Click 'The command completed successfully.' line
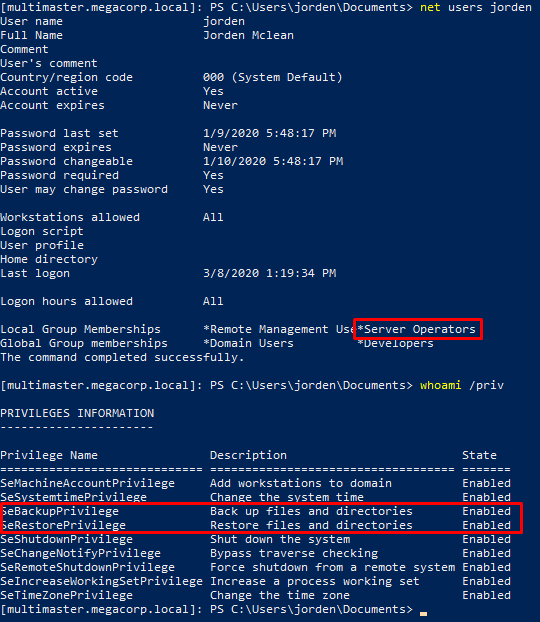 pos(122,357)
